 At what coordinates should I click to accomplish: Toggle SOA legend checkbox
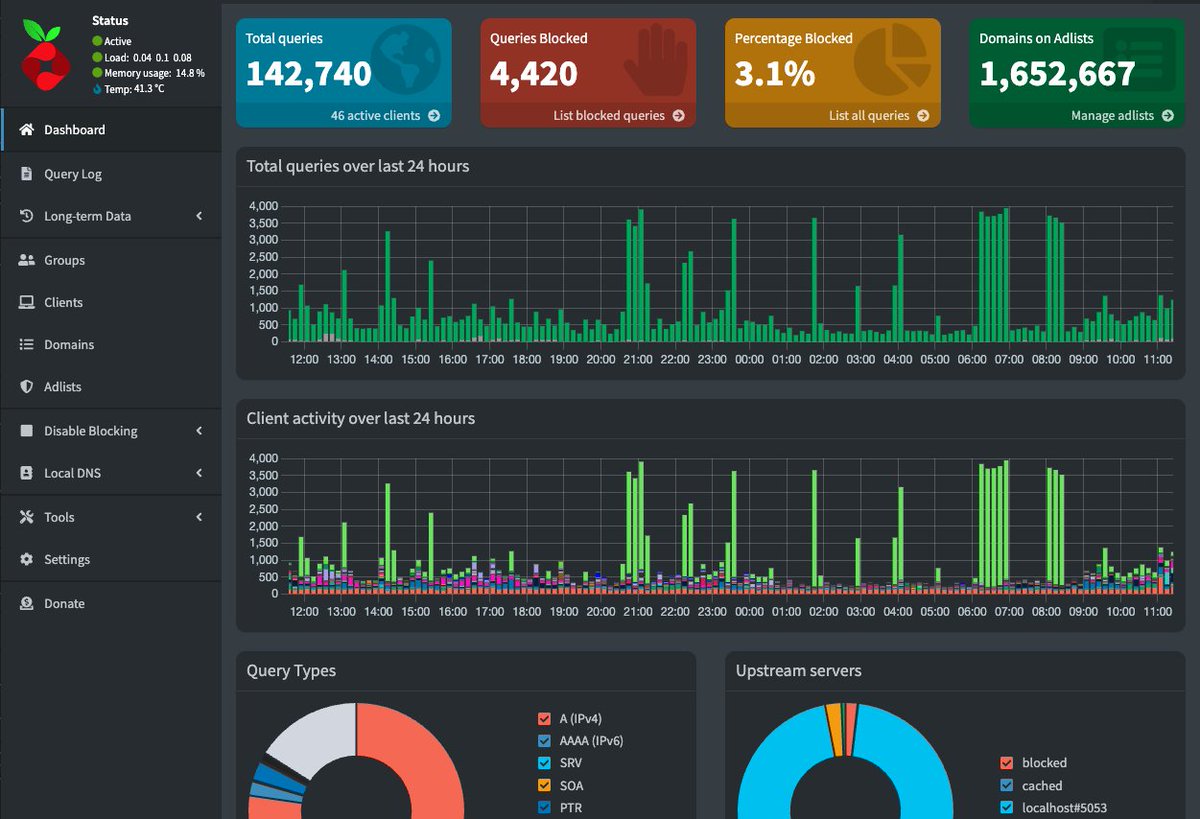click(544, 785)
